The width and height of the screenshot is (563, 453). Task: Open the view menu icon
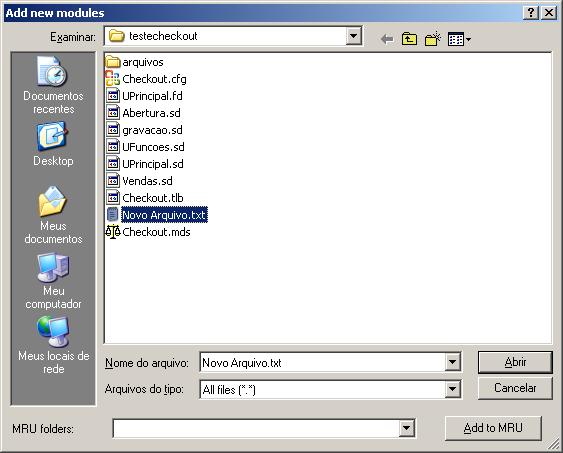459,39
